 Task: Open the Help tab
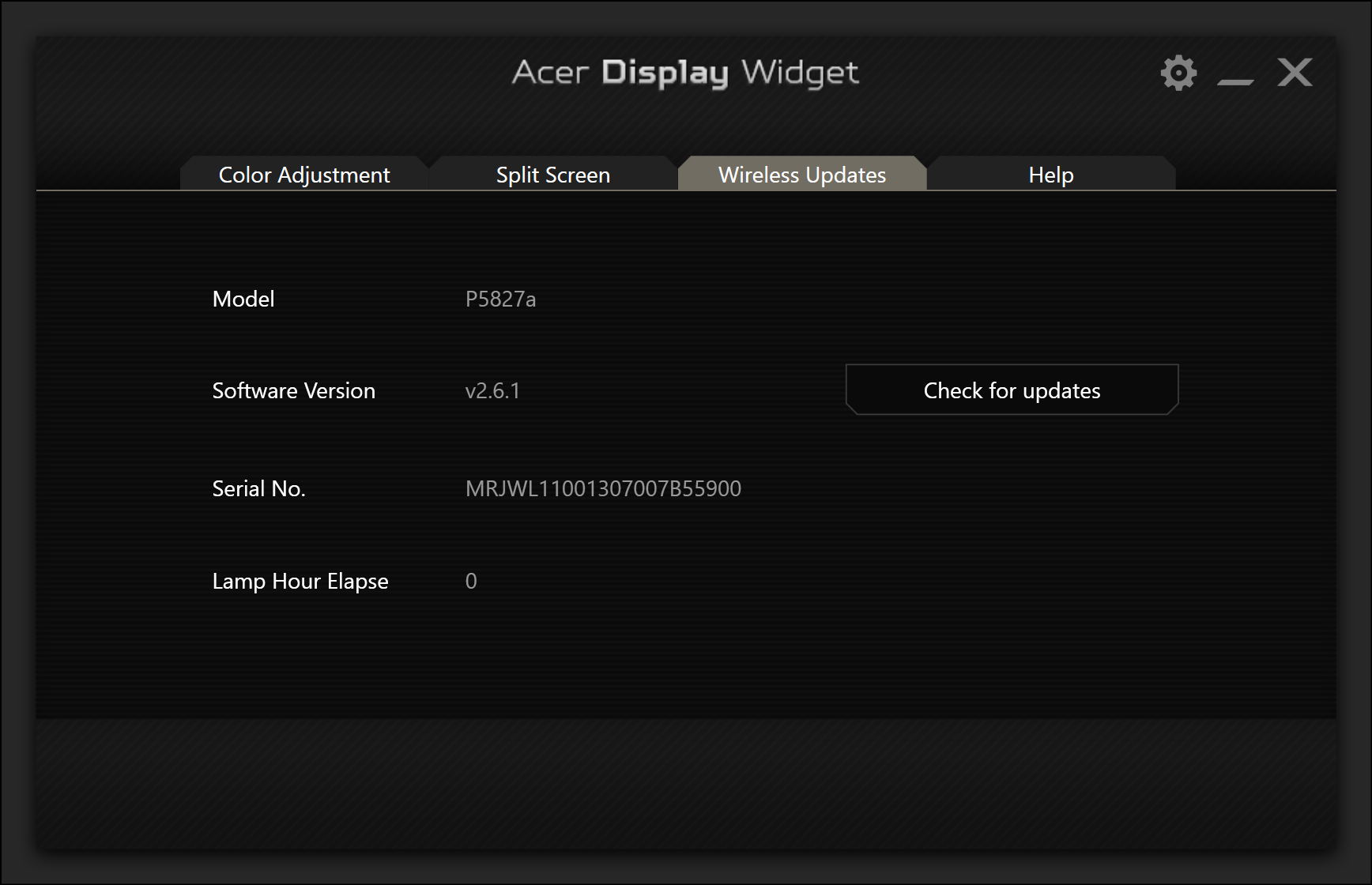tap(1051, 174)
